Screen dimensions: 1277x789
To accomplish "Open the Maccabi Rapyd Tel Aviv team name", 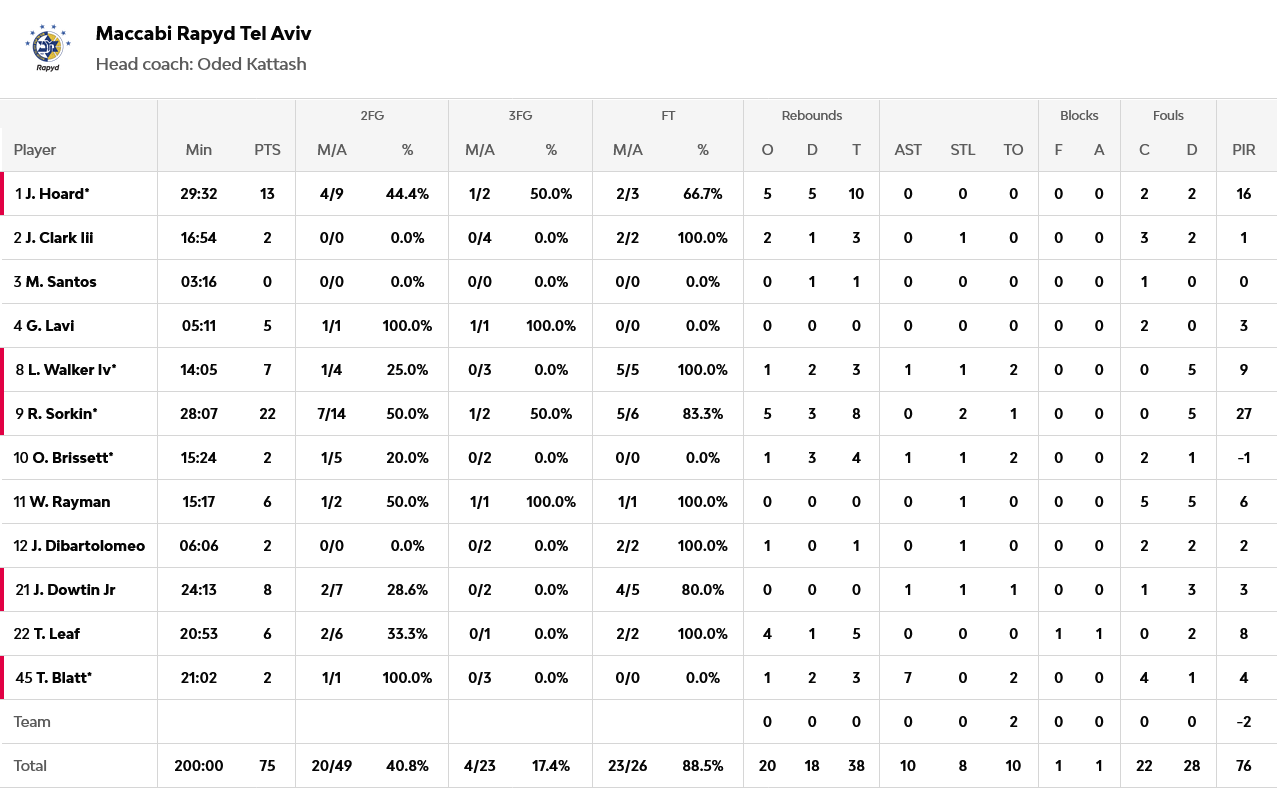I will pyautogui.click(x=203, y=33).
